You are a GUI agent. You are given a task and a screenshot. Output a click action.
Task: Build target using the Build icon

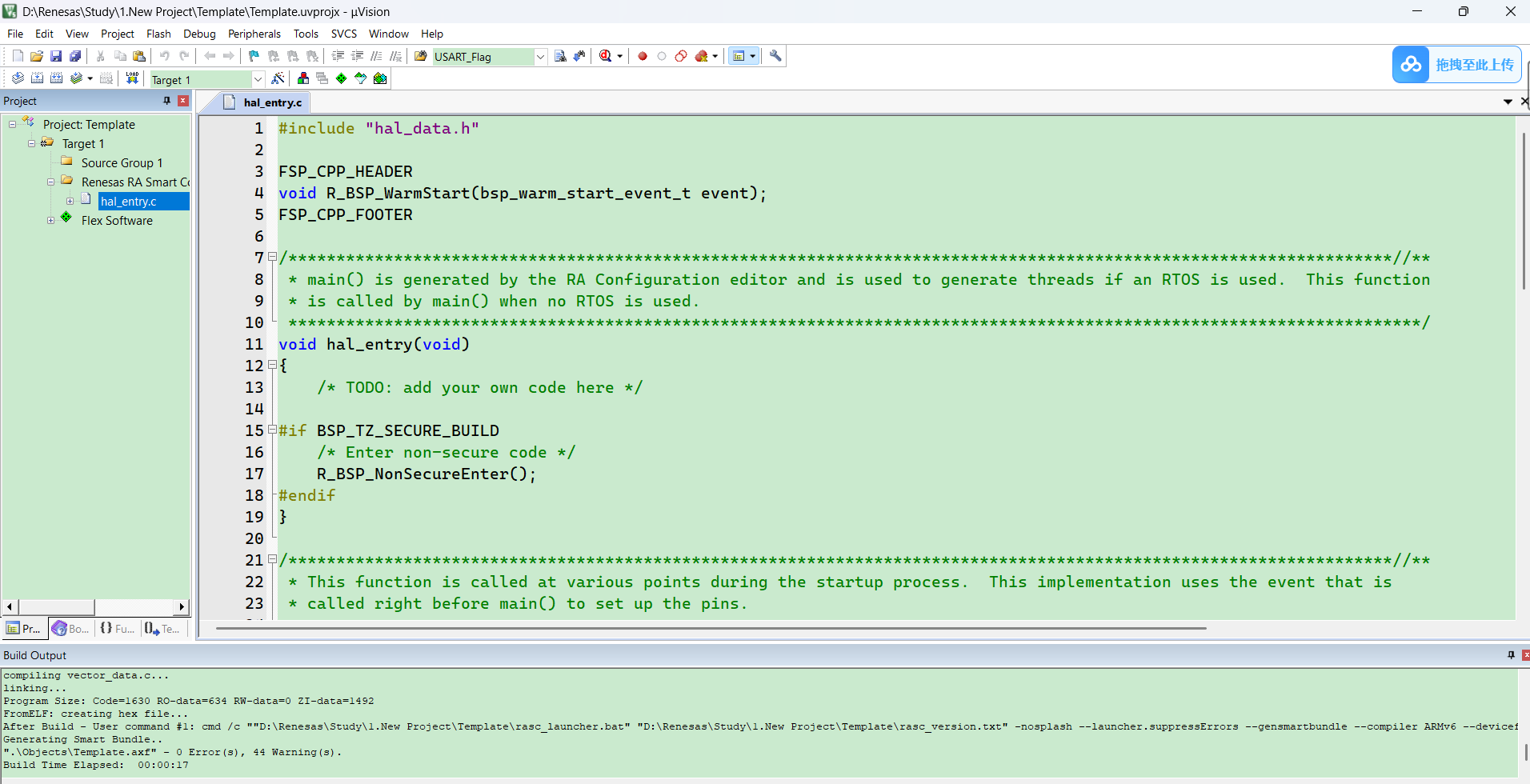tap(37, 78)
